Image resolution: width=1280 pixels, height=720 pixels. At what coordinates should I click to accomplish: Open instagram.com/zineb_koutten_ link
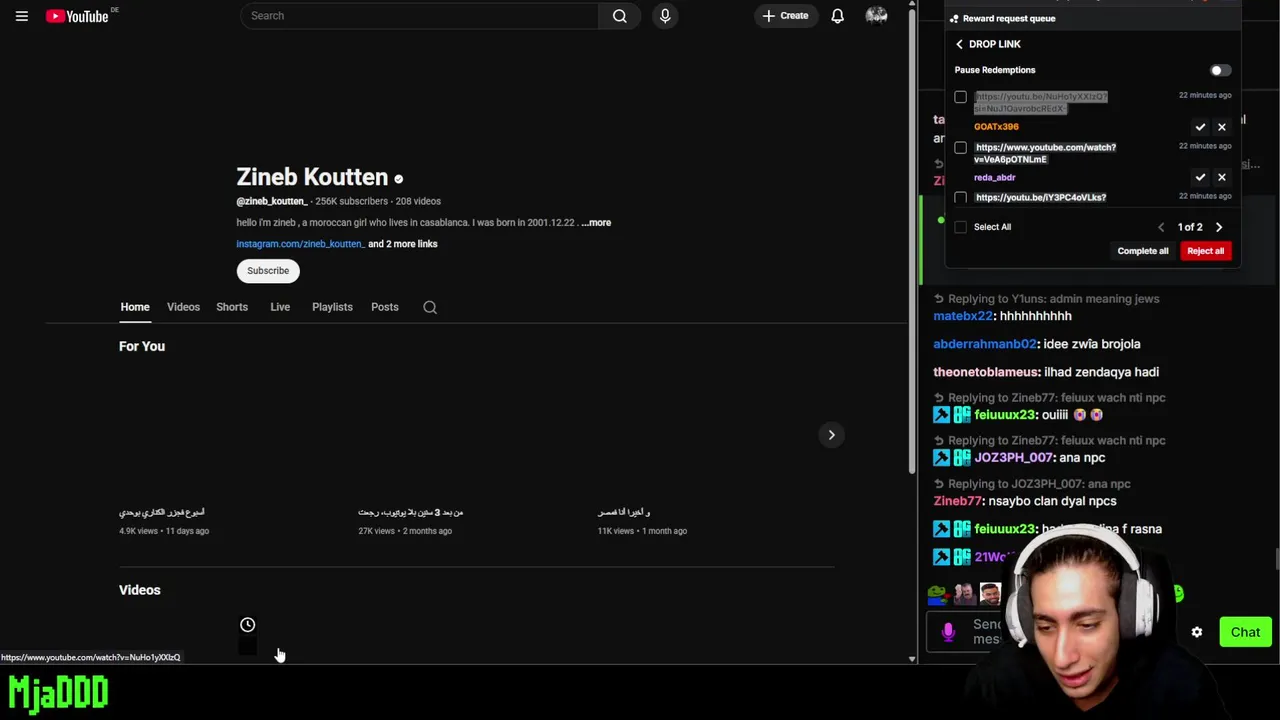300,244
